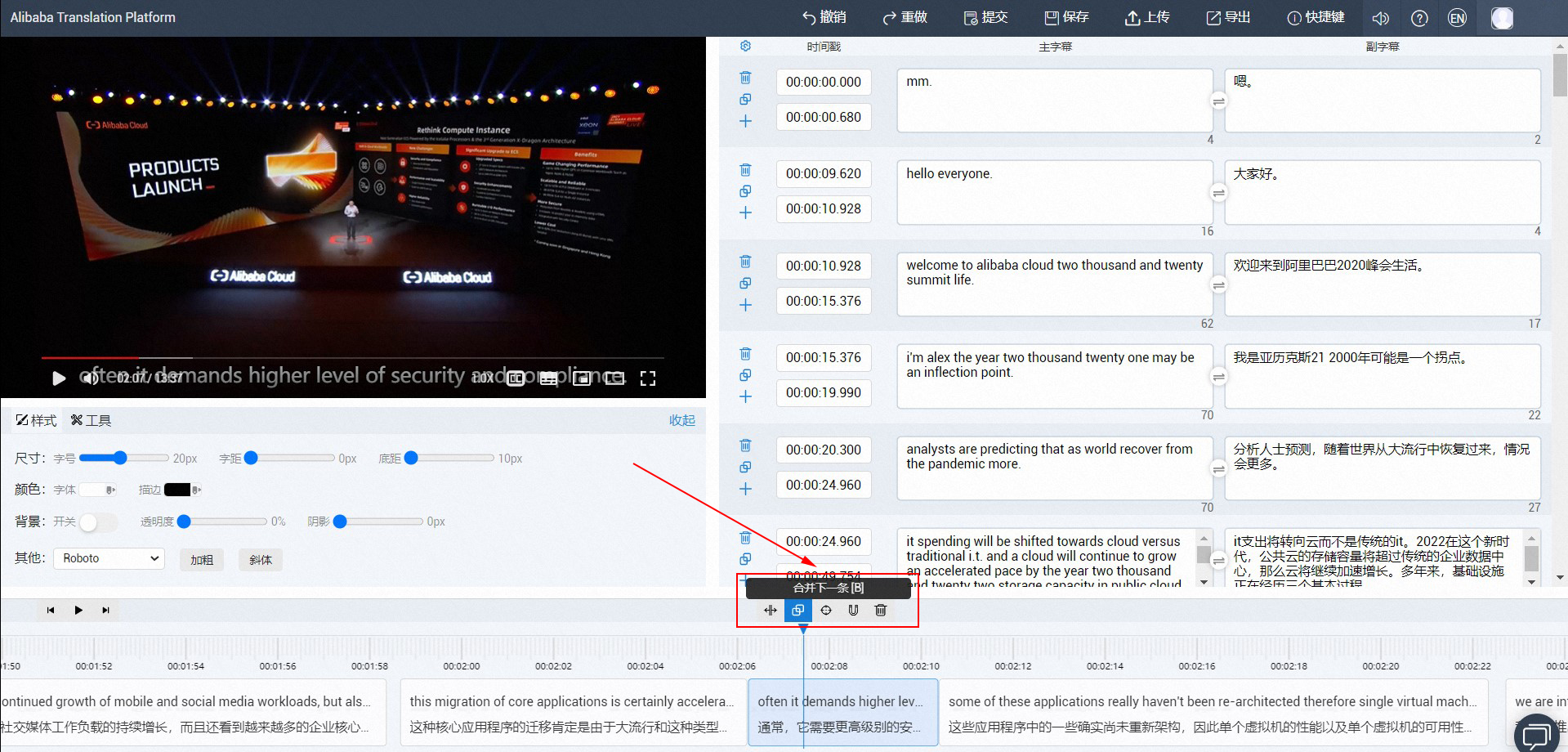This screenshot has height=752, width=1568.
Task: Merge the 'mm.' row with next
Action: pyautogui.click(x=745, y=99)
